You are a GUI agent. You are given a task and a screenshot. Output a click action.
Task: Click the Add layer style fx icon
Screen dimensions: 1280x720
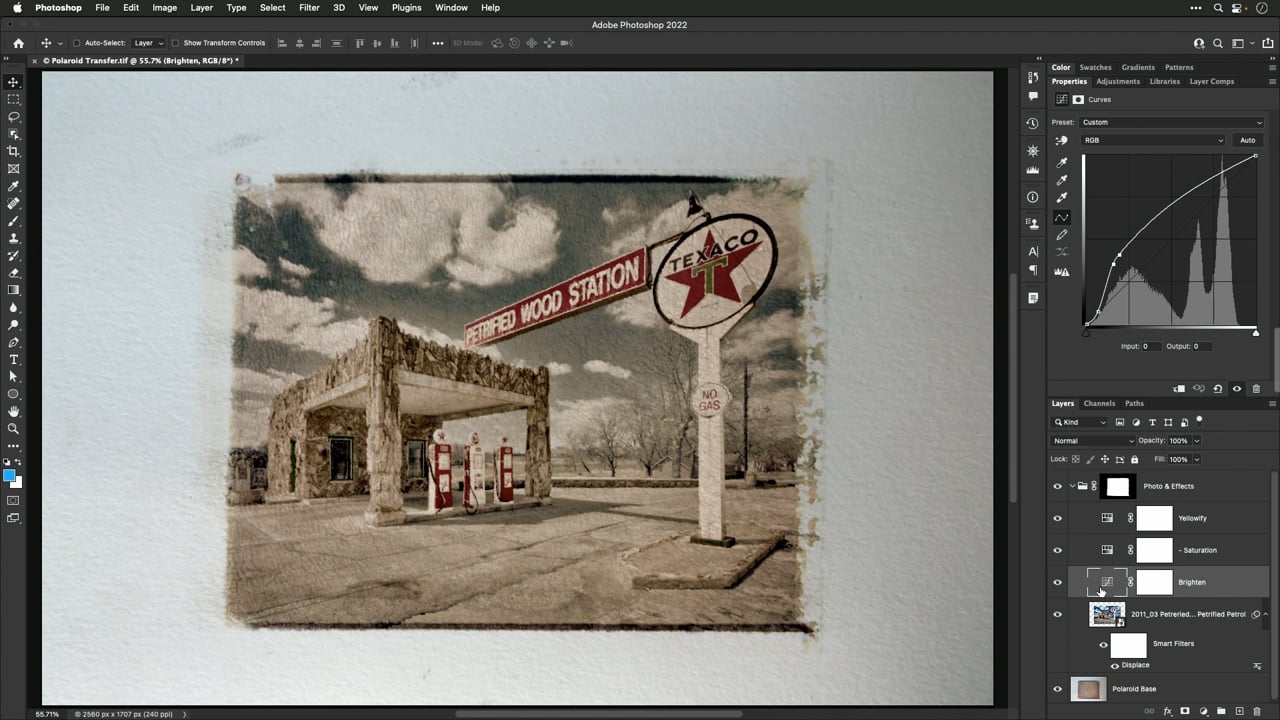[x=1168, y=711]
